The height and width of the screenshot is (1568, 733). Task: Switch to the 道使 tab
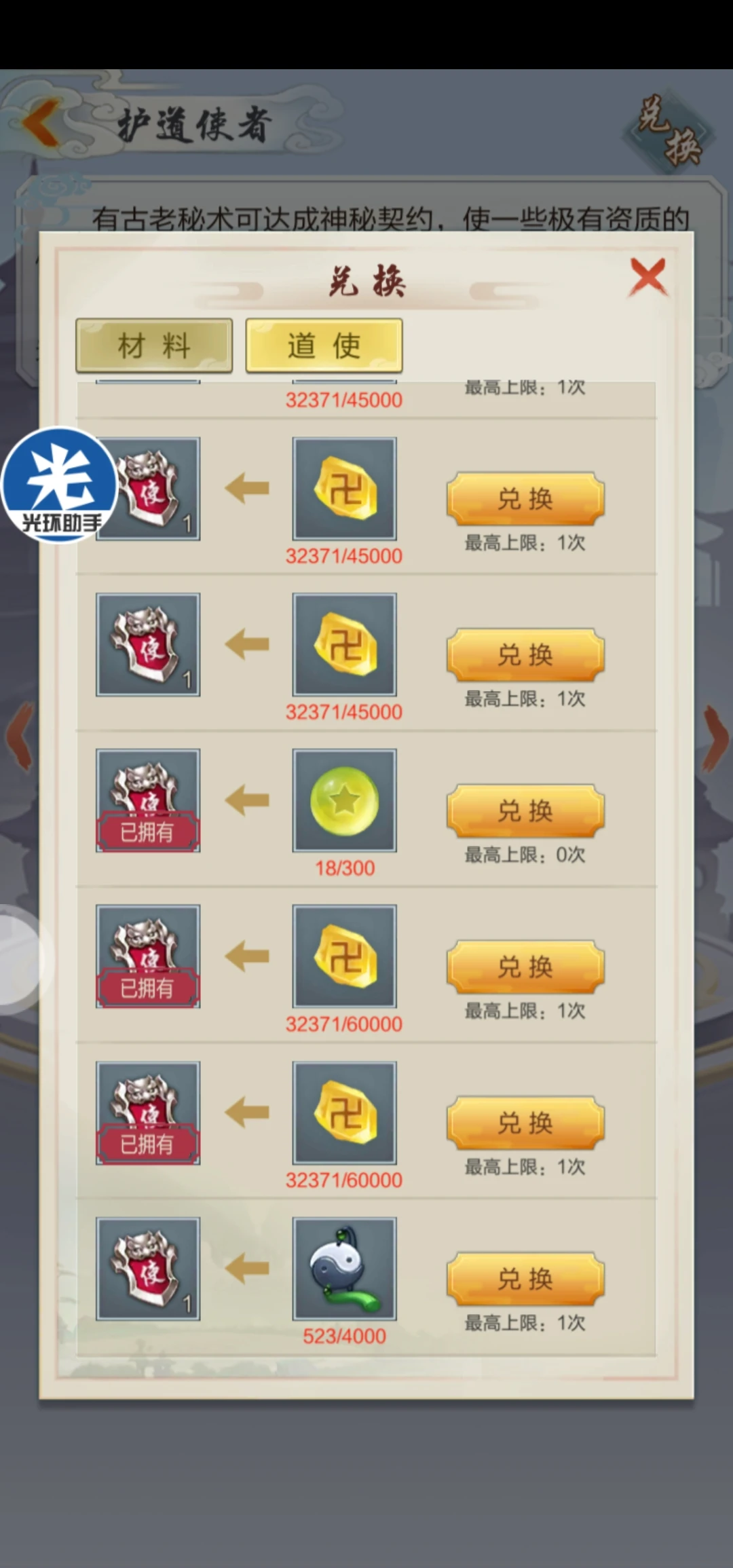pos(324,346)
